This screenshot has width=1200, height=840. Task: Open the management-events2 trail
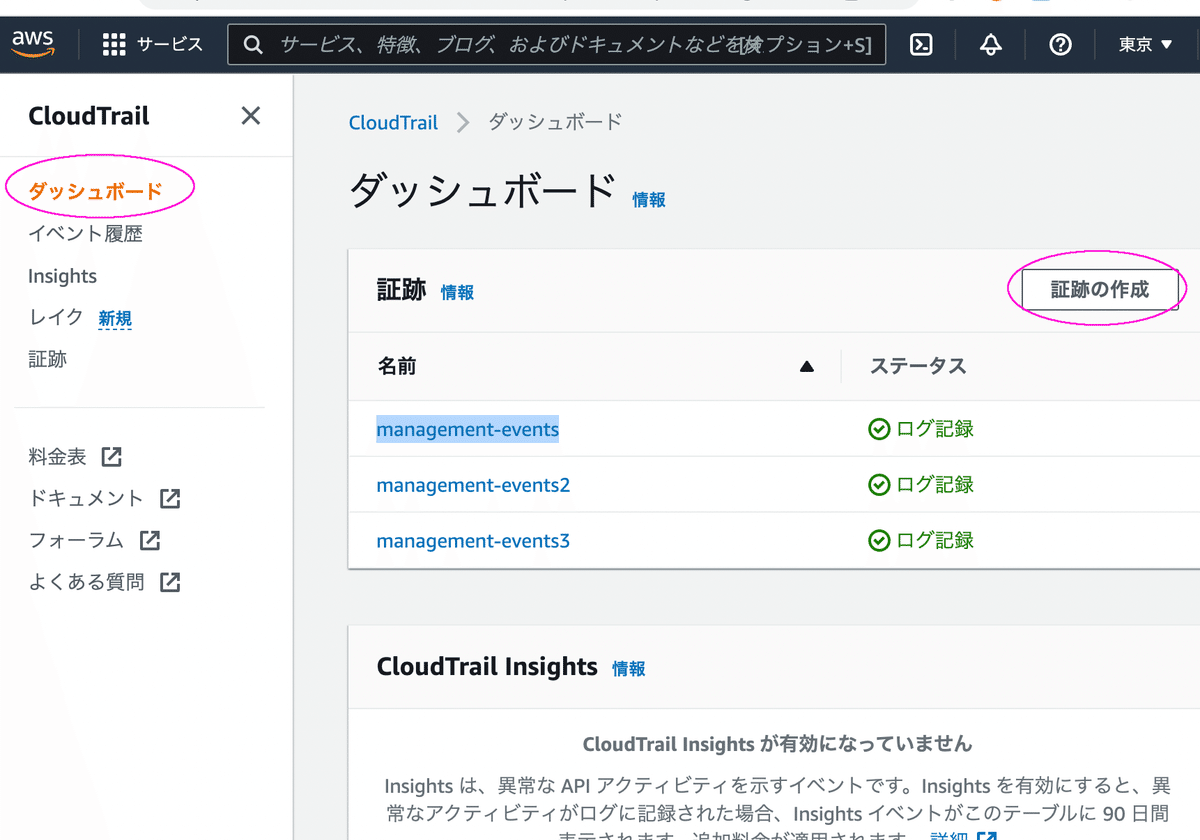[473, 485]
